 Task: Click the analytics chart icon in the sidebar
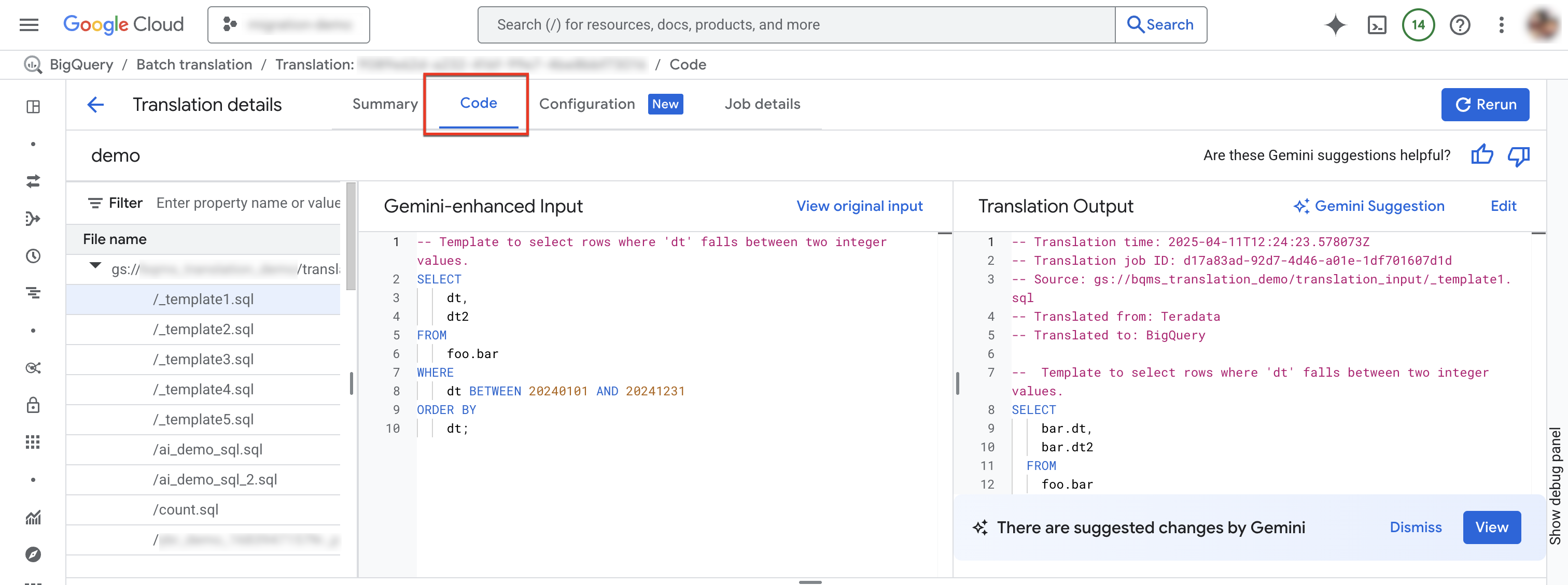click(x=33, y=518)
